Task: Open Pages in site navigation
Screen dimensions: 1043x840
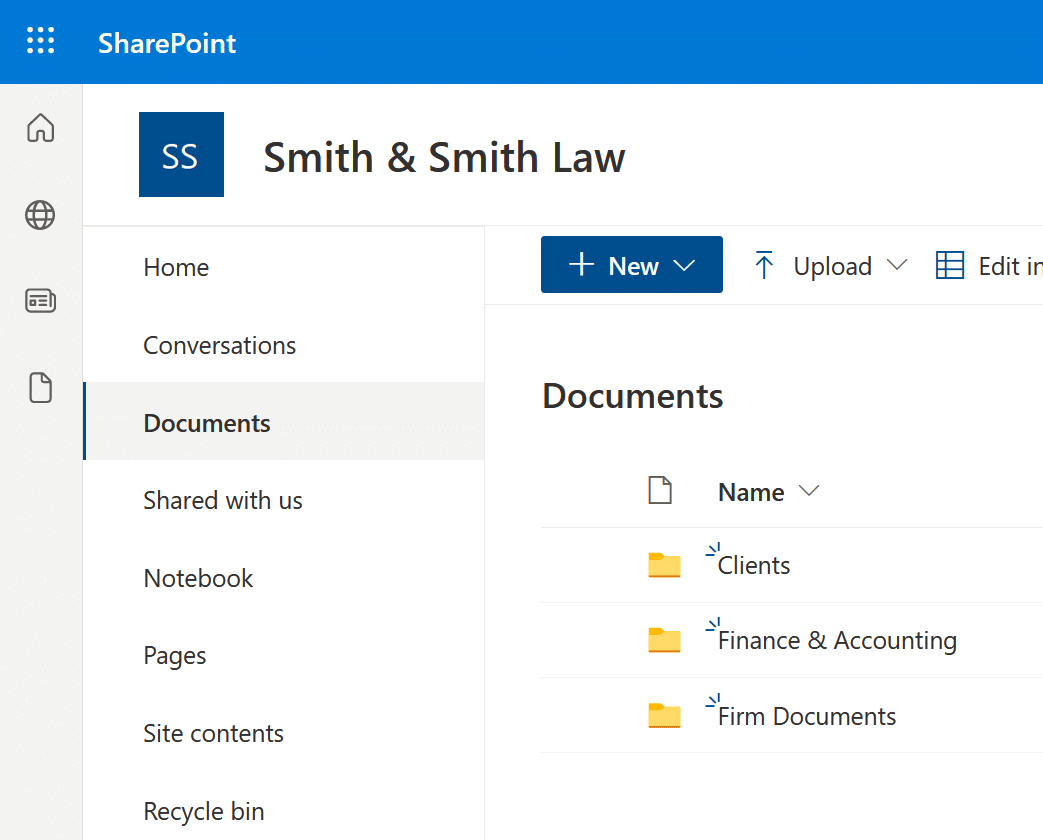Action: (x=284, y=656)
